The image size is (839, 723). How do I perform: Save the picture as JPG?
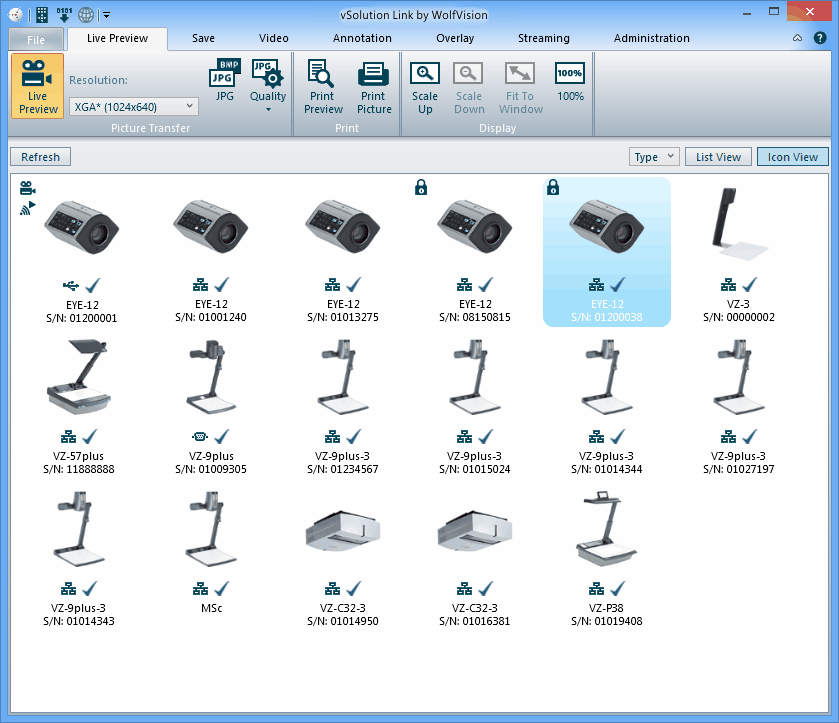click(225, 80)
